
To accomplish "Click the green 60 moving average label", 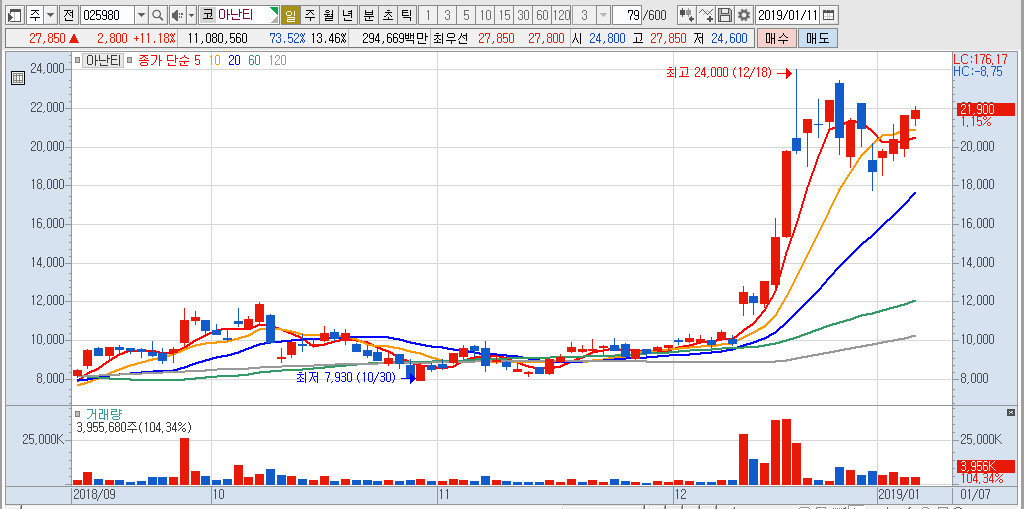I will [255, 61].
